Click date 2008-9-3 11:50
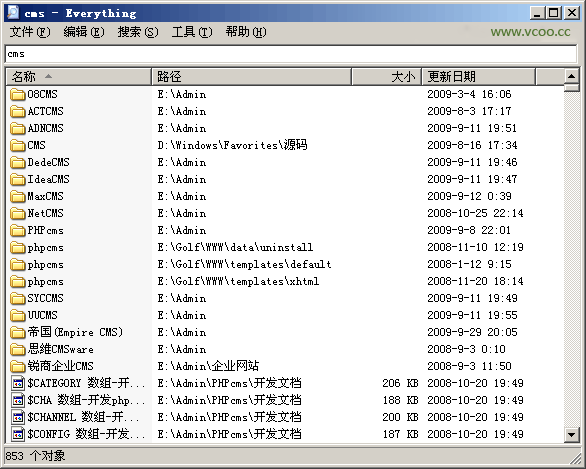Viewport: 586px width, 469px height. point(469,366)
